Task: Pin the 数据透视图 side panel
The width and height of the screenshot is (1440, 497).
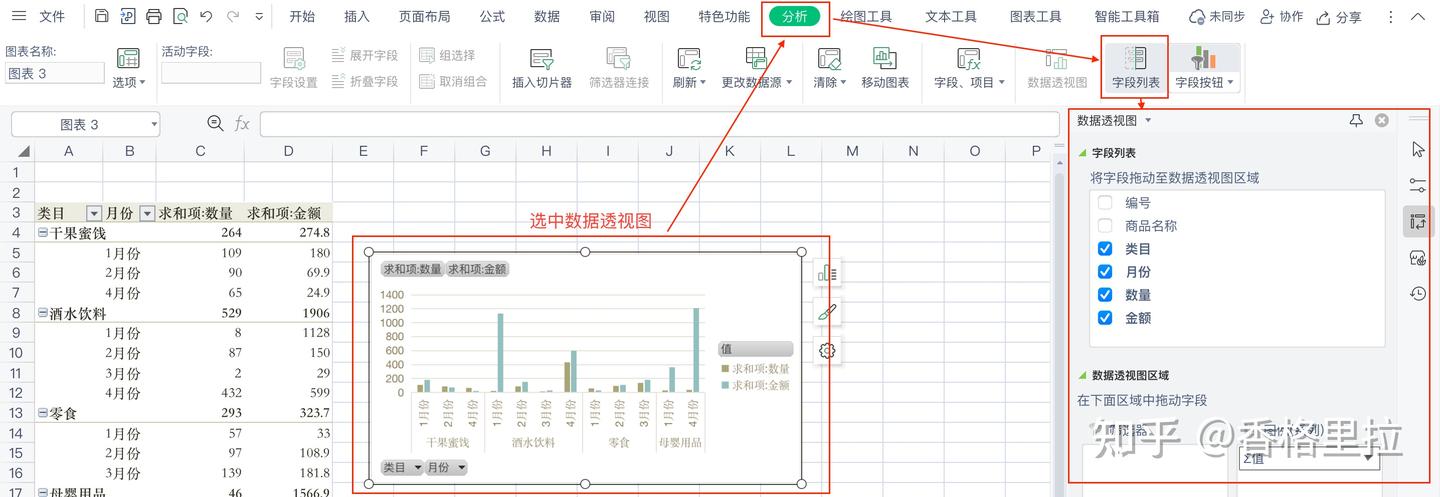Action: click(x=1356, y=120)
